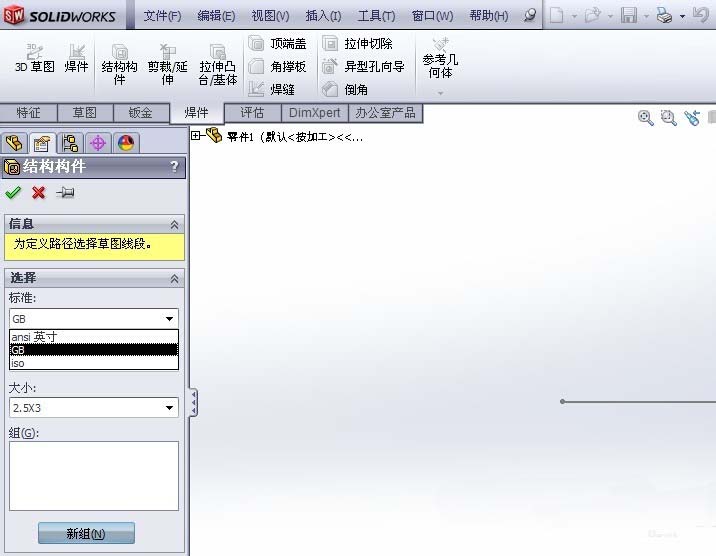Open the 帮助(H) menu
The width and height of the screenshot is (716, 556).
click(x=489, y=16)
